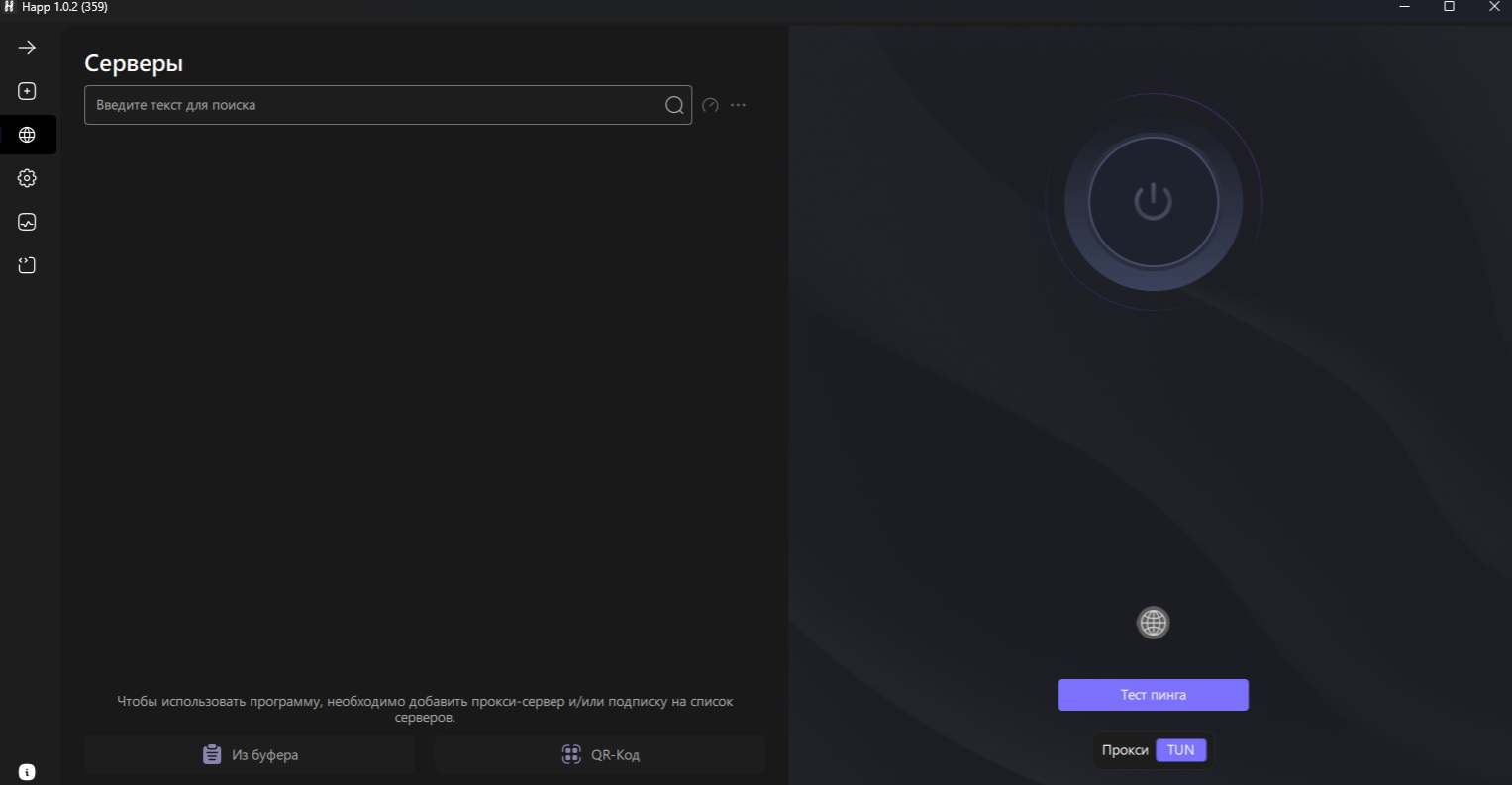Click the speedometer icon next to search
The width and height of the screenshot is (1512, 785).
click(710, 105)
